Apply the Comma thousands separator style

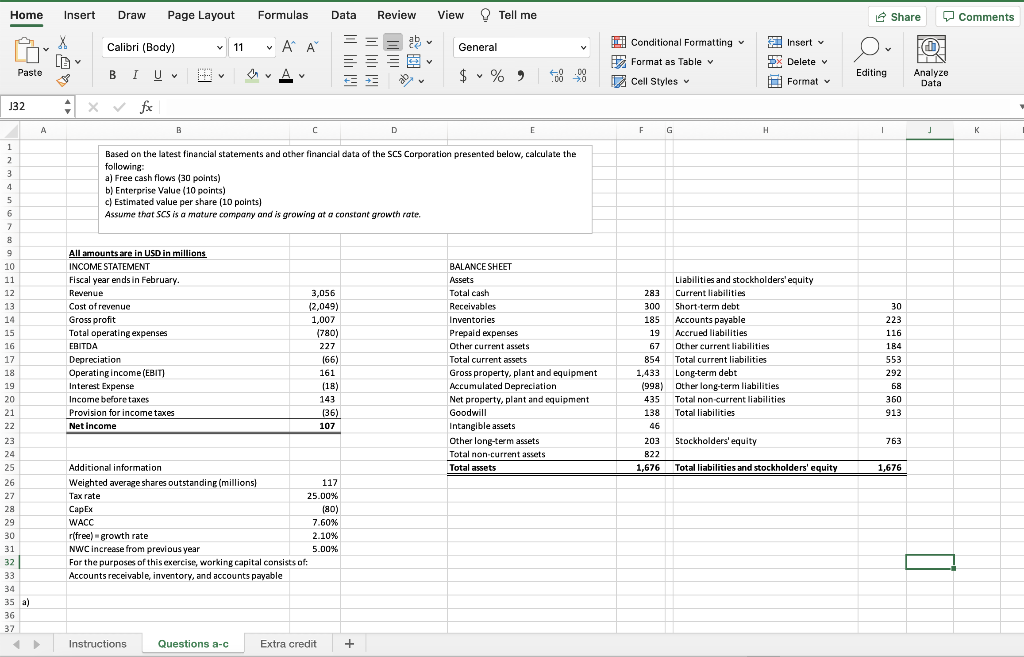point(521,75)
